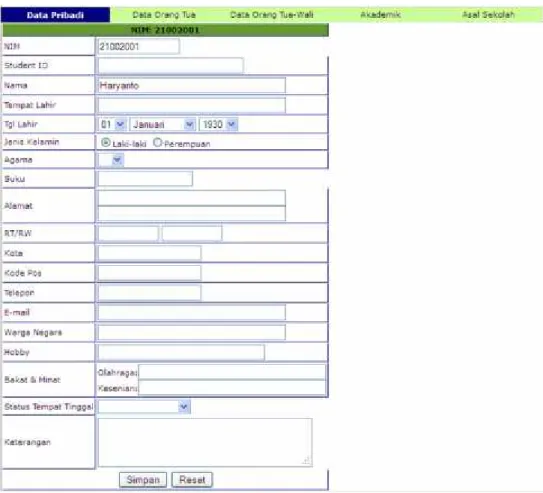
Task: Click the first Alamat line field
Action: pyautogui.click(x=192, y=198)
